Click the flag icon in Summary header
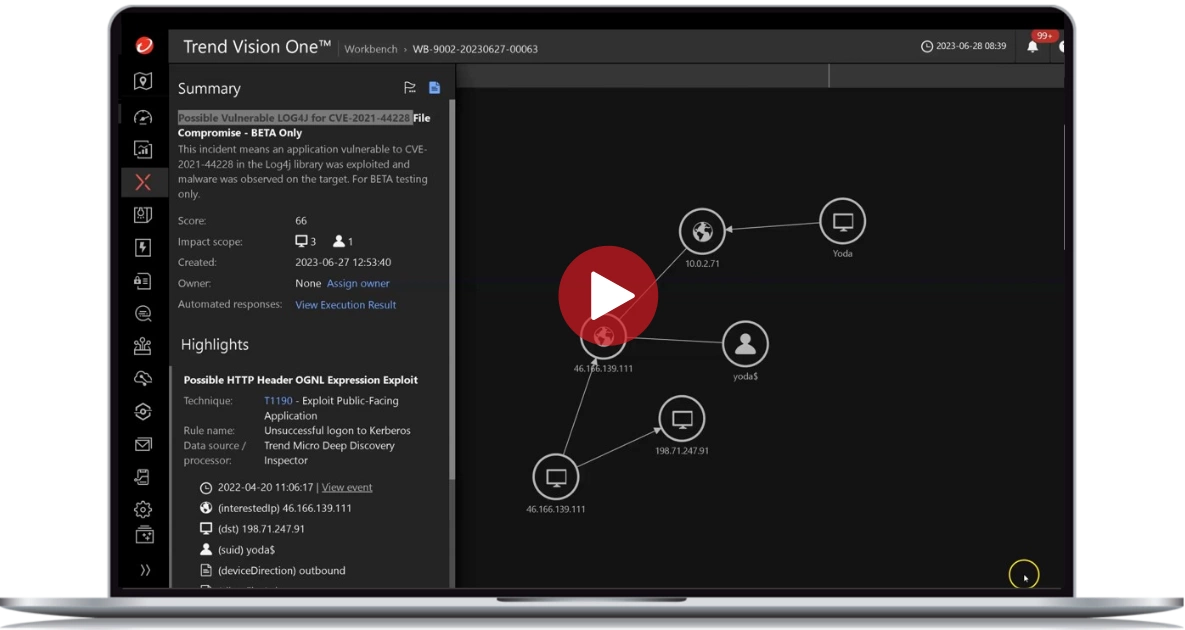This screenshot has height=630, width=1185. point(410,88)
